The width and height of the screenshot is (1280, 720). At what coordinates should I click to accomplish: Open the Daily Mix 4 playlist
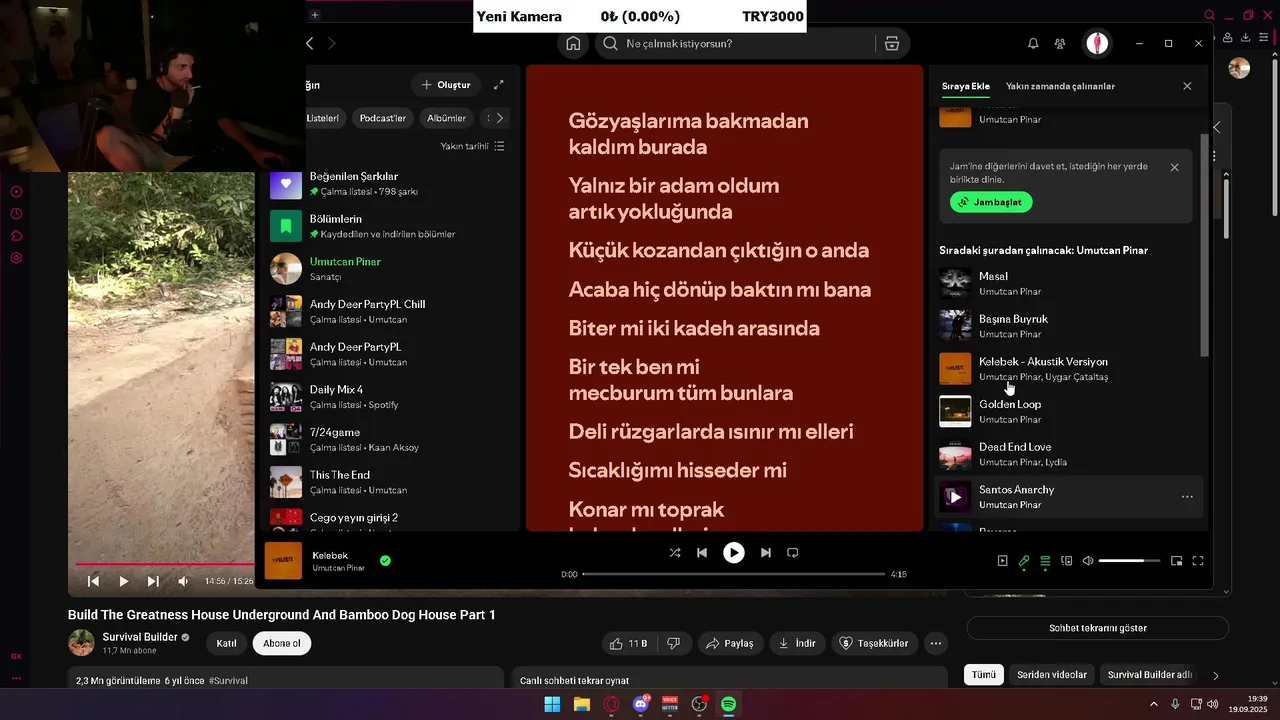tap(390, 397)
